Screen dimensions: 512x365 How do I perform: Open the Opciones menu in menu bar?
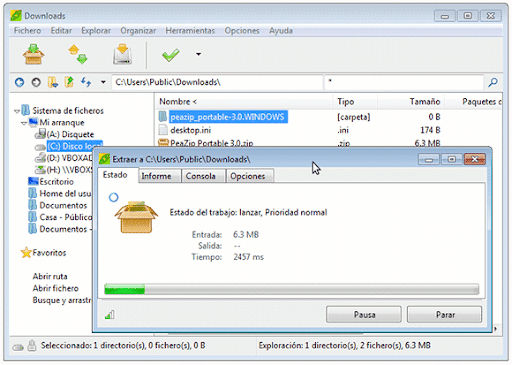pyautogui.click(x=242, y=31)
